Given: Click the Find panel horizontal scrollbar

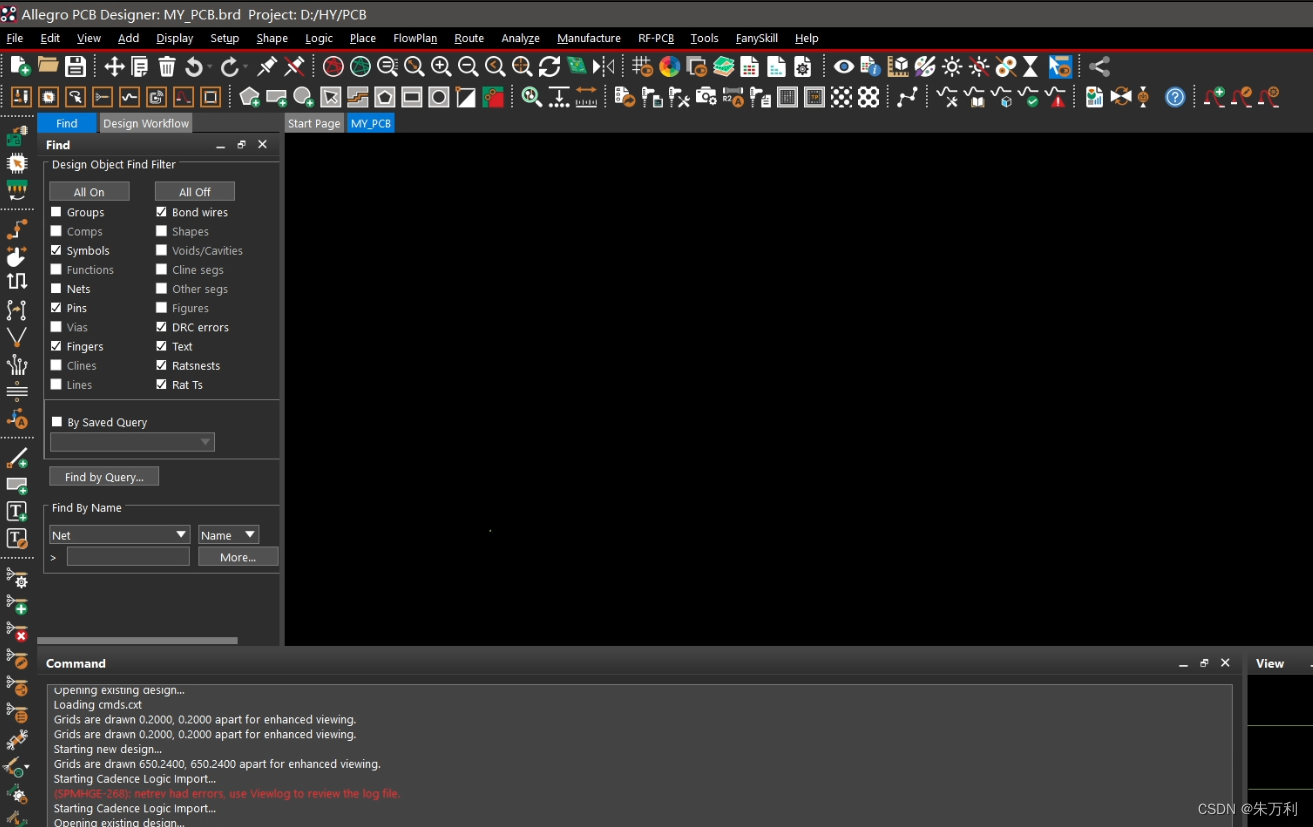Looking at the screenshot, I should pos(138,640).
